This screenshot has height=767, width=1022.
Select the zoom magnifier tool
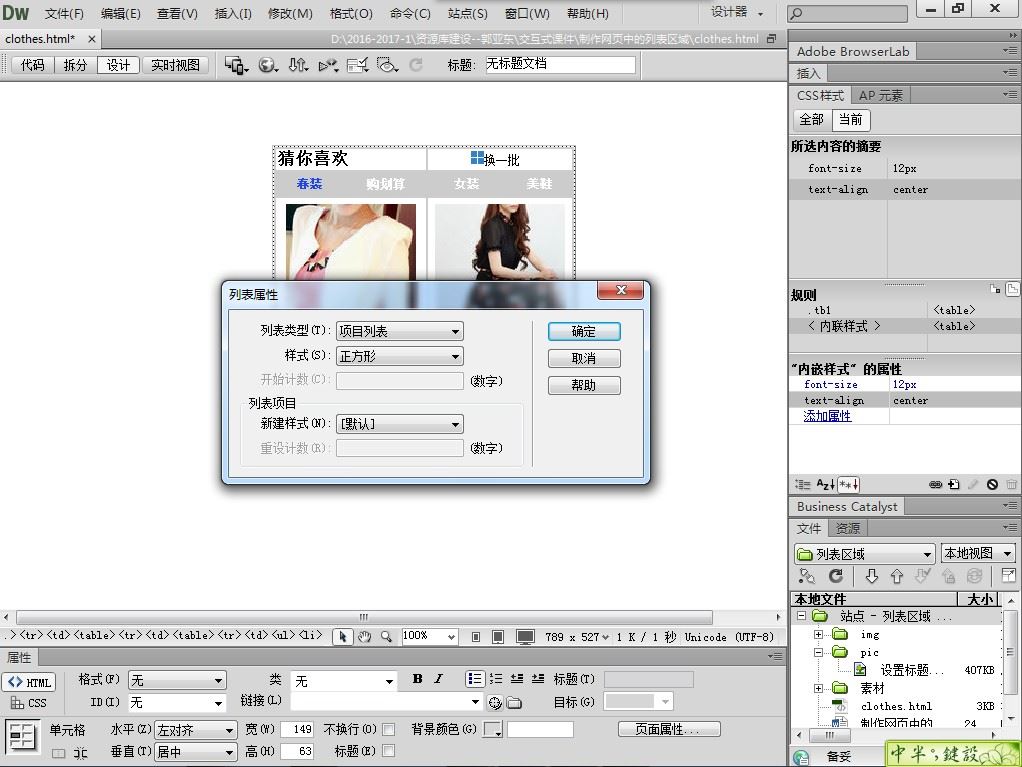(x=387, y=637)
